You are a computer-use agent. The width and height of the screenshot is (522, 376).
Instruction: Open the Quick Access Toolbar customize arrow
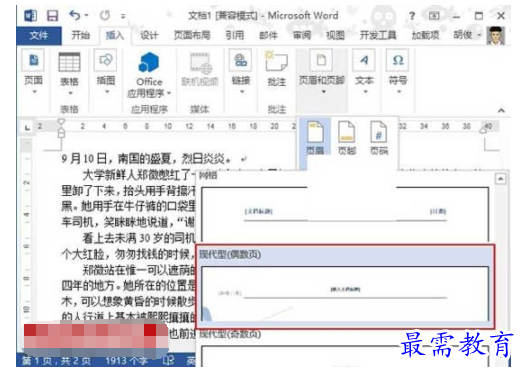(123, 16)
